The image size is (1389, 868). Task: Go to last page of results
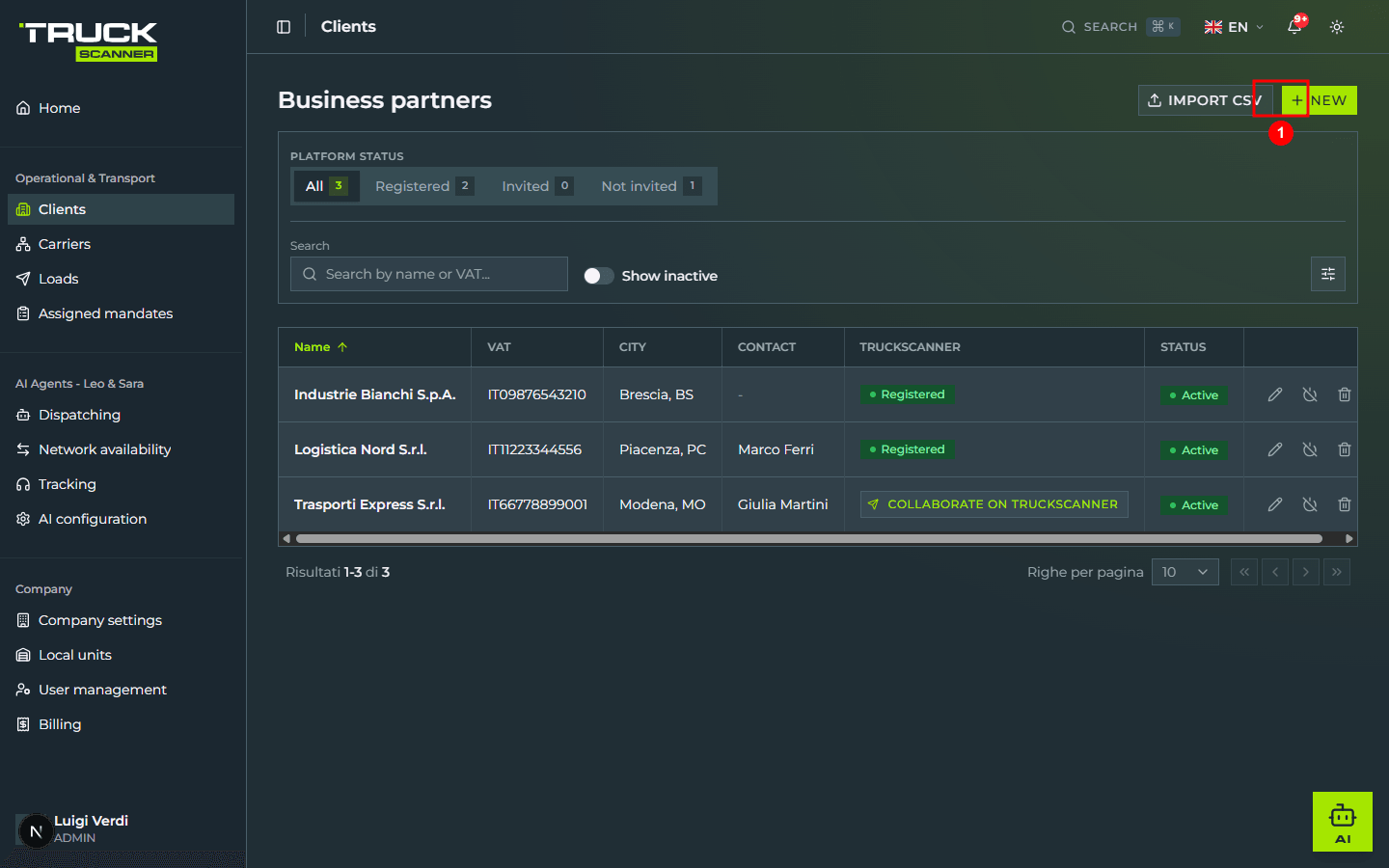coord(1337,572)
